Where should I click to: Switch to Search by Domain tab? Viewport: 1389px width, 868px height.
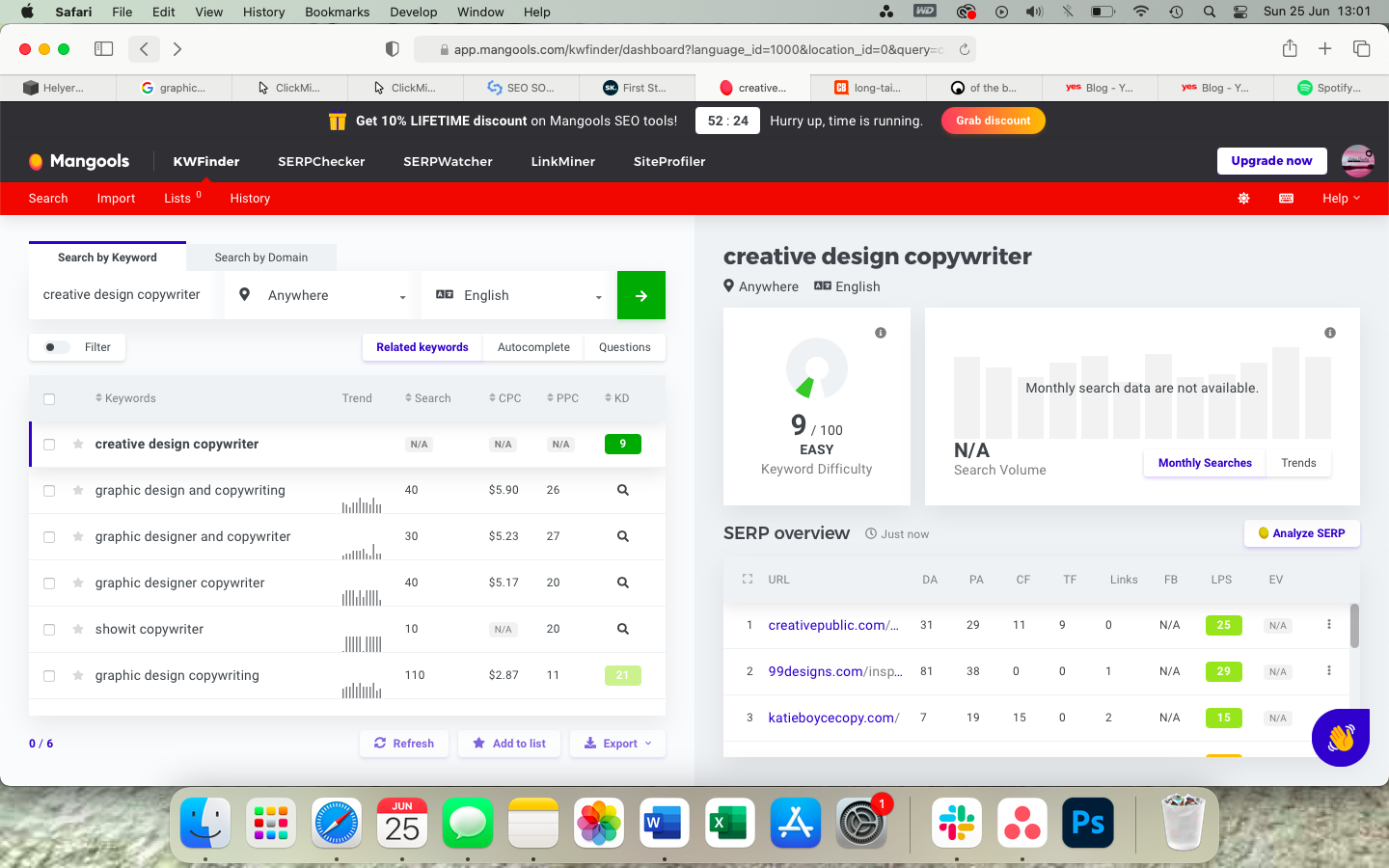tap(261, 258)
